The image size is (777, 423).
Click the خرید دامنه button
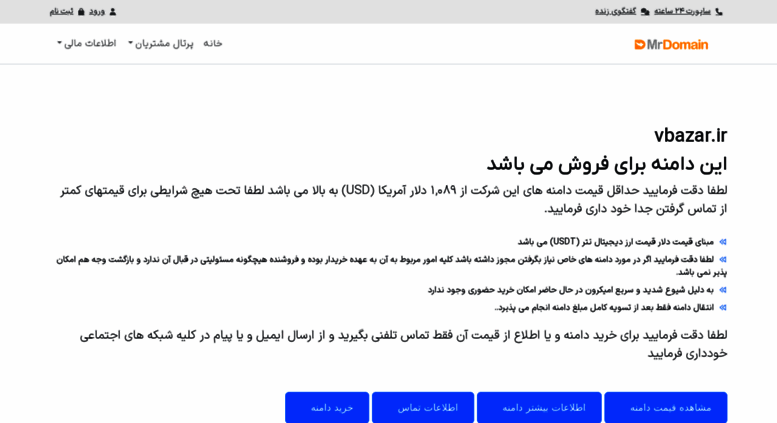point(327,407)
